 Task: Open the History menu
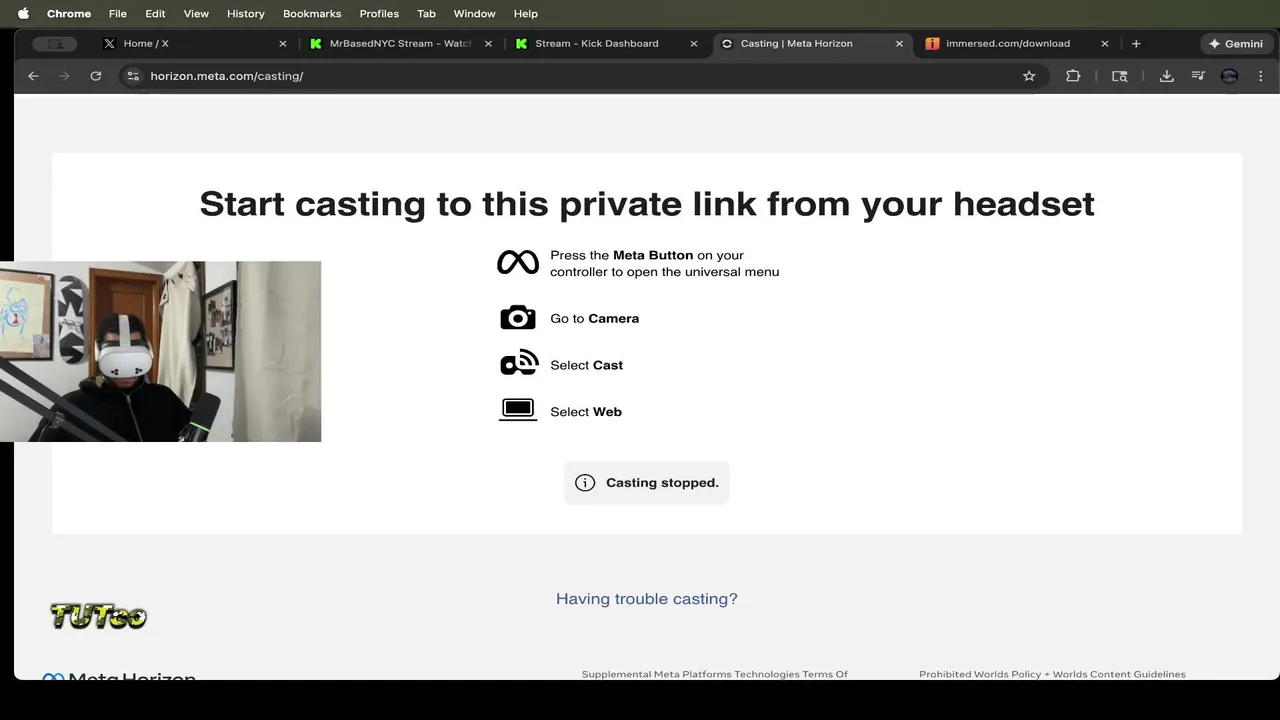click(246, 14)
